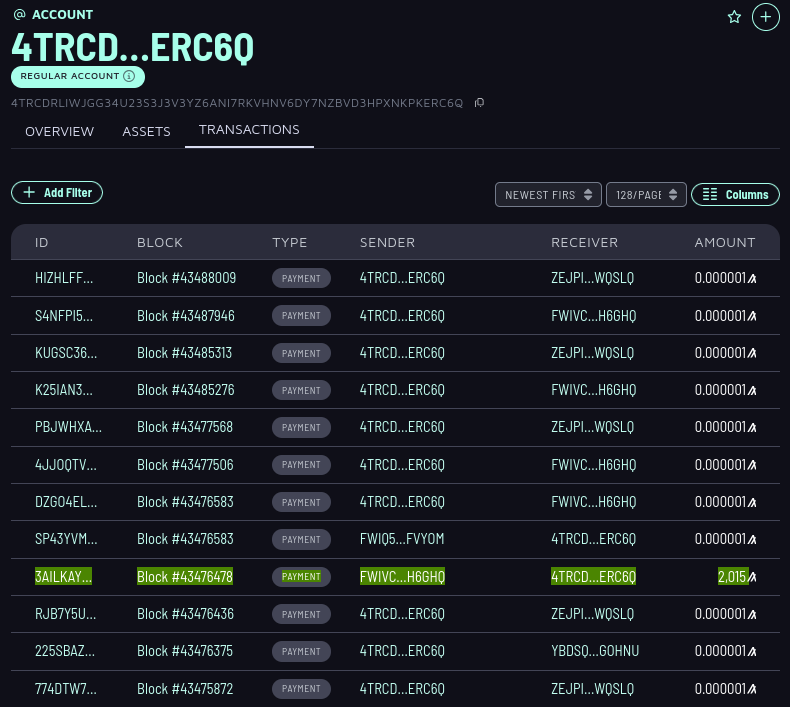The image size is (790, 707).
Task: Open transaction 225SBAZ...
Action: pos(64,651)
